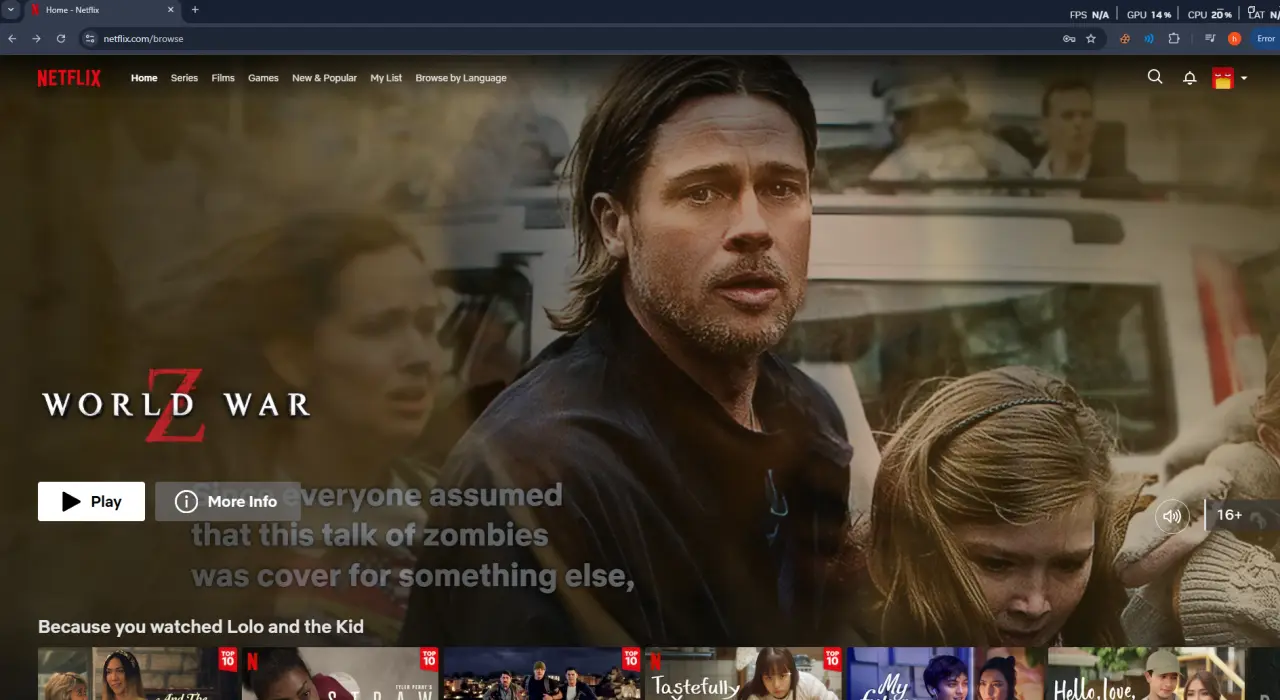Viewport: 1280px width, 700px height.
Task: Open the Games menu
Action: coord(263,78)
